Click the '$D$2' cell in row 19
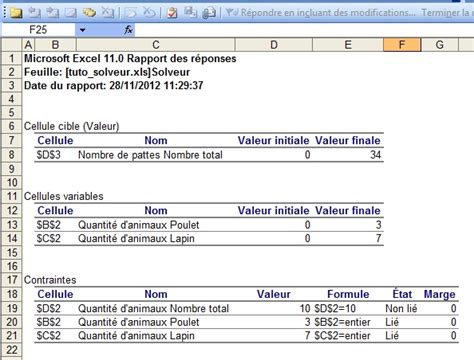474x360 pixels. 49,308
